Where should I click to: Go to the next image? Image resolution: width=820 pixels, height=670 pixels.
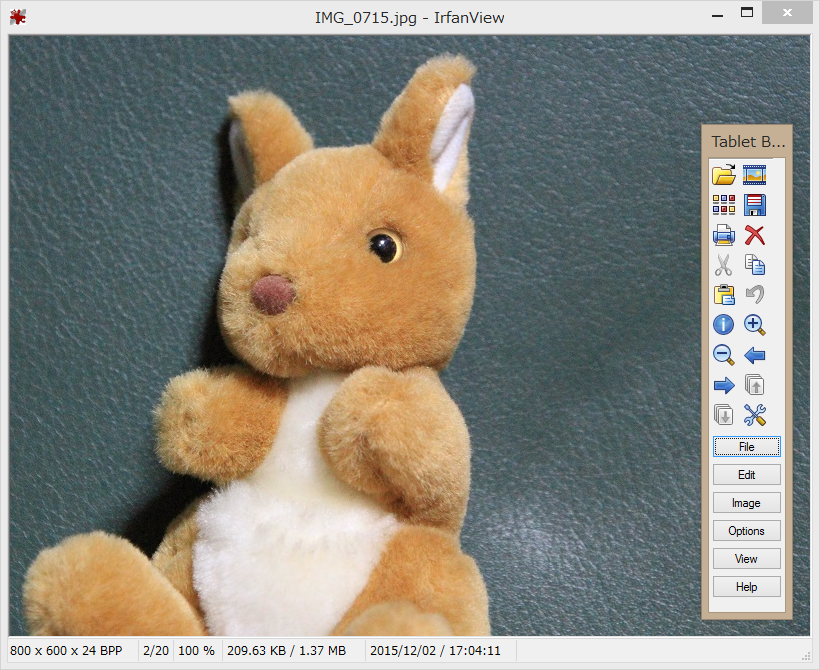723,384
